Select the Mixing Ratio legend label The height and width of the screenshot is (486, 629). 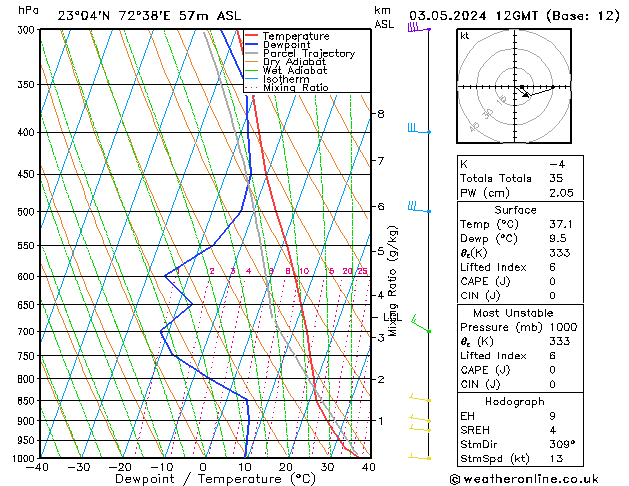[x=296, y=87]
